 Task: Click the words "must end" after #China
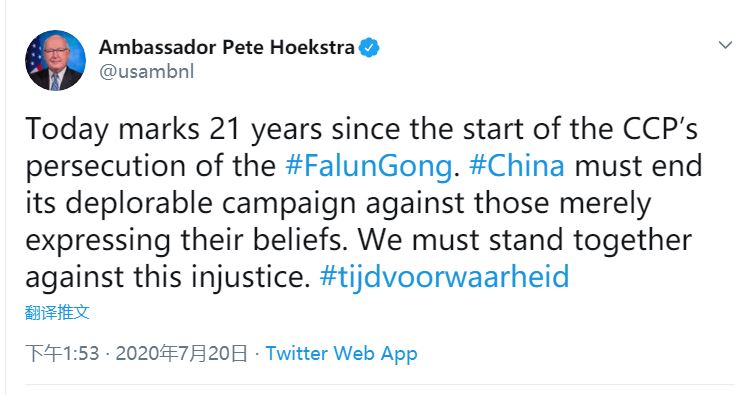coord(638,166)
